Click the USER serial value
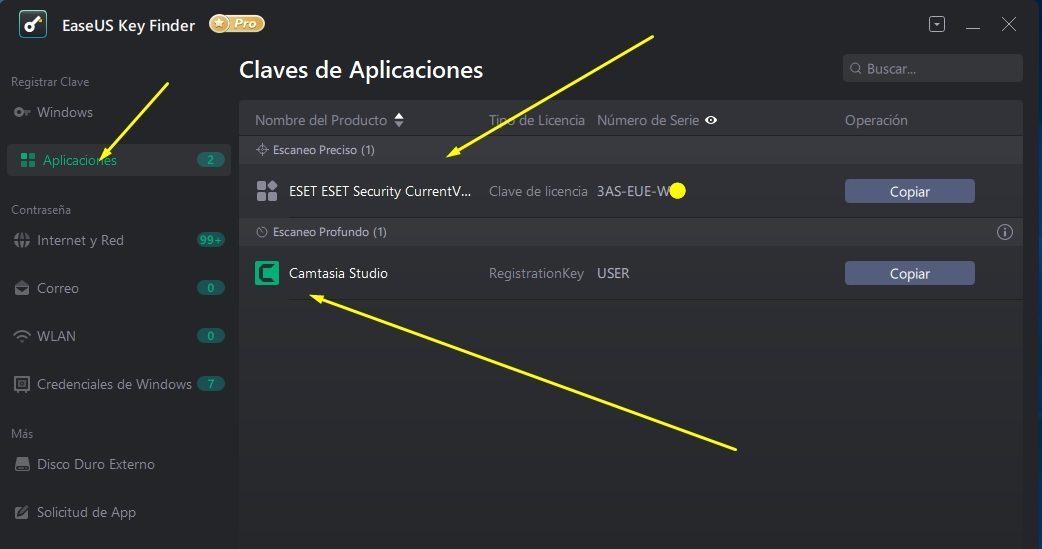 click(x=613, y=273)
